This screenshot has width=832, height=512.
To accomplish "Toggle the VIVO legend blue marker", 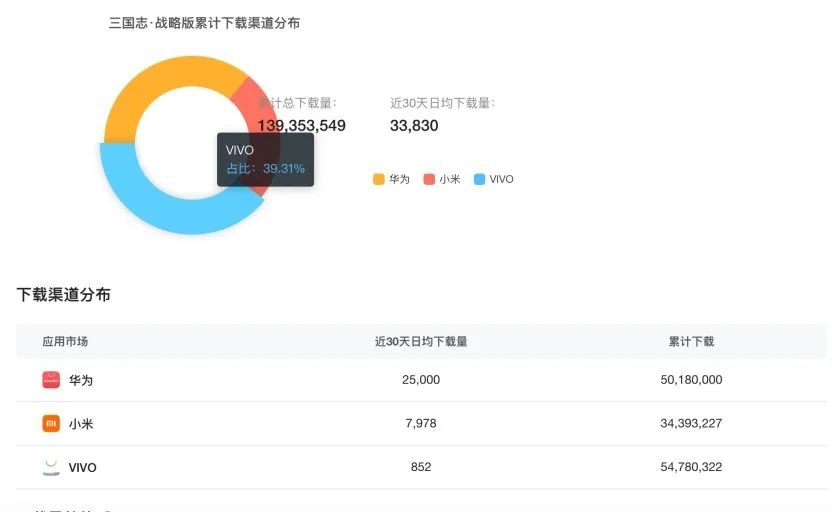I will coord(479,179).
